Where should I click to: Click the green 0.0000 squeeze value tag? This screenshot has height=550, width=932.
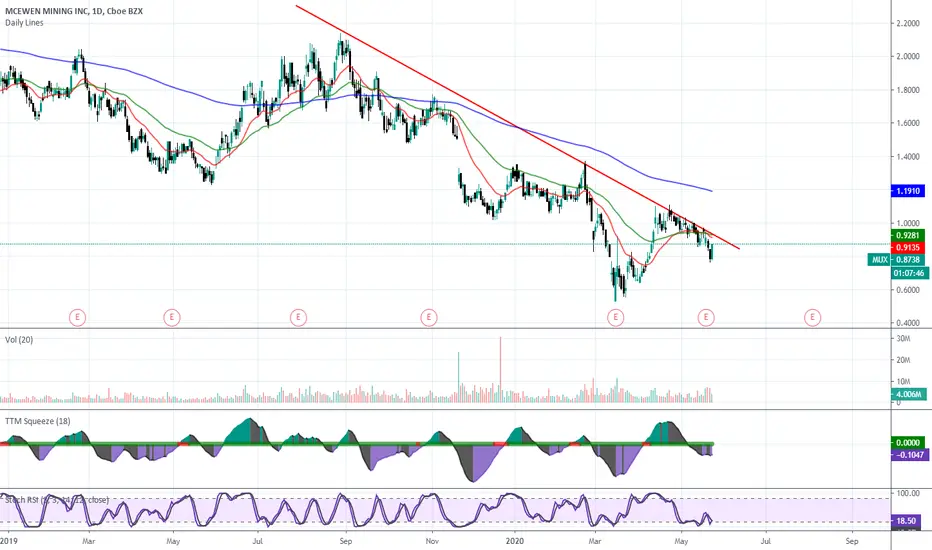click(908, 442)
